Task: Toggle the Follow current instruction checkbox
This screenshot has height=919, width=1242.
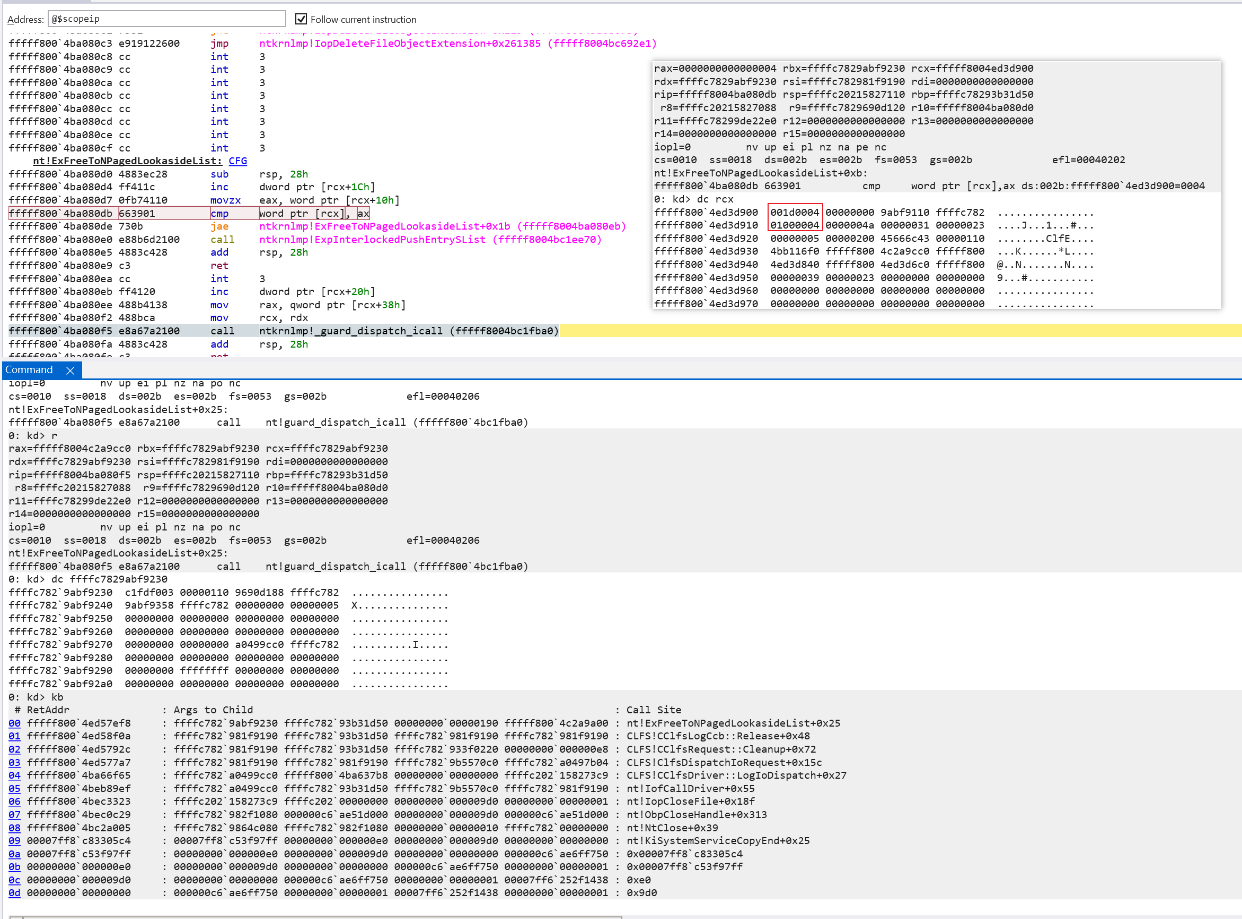Action: [302, 19]
